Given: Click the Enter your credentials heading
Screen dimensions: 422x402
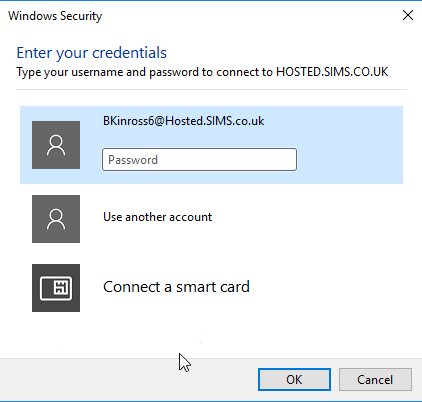Looking at the screenshot, I should pos(92,53).
